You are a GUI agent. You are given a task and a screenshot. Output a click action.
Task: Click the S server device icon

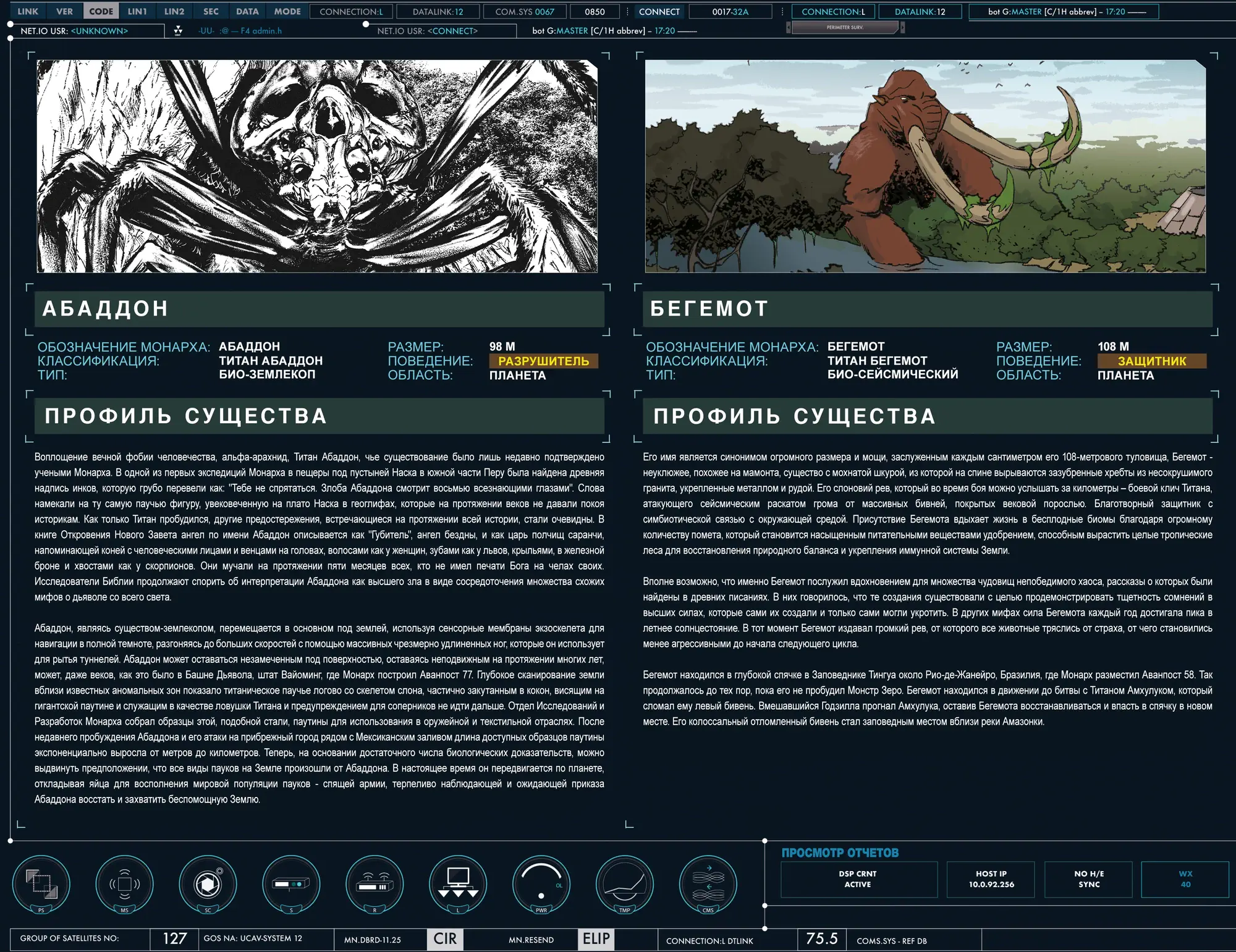291,884
